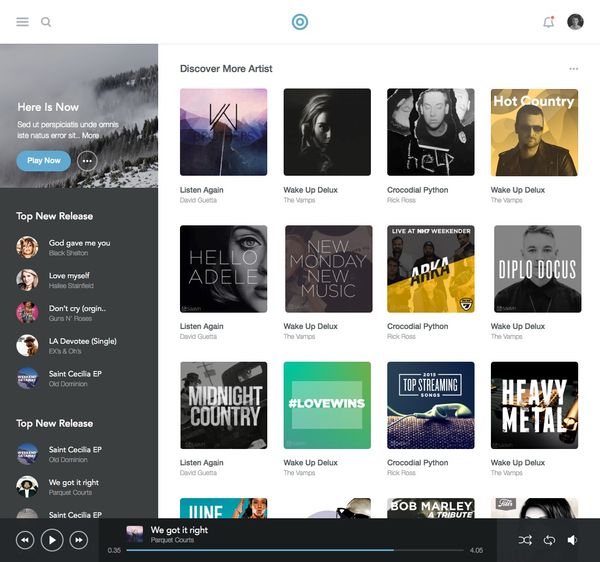Select 'We got it right' in sidebar list
600x562 pixels.
pos(79,487)
